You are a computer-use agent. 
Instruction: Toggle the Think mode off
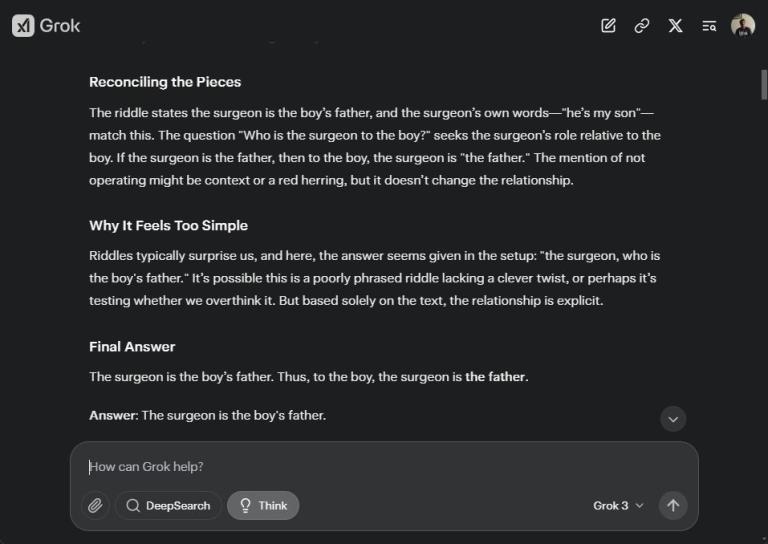pyautogui.click(x=263, y=505)
